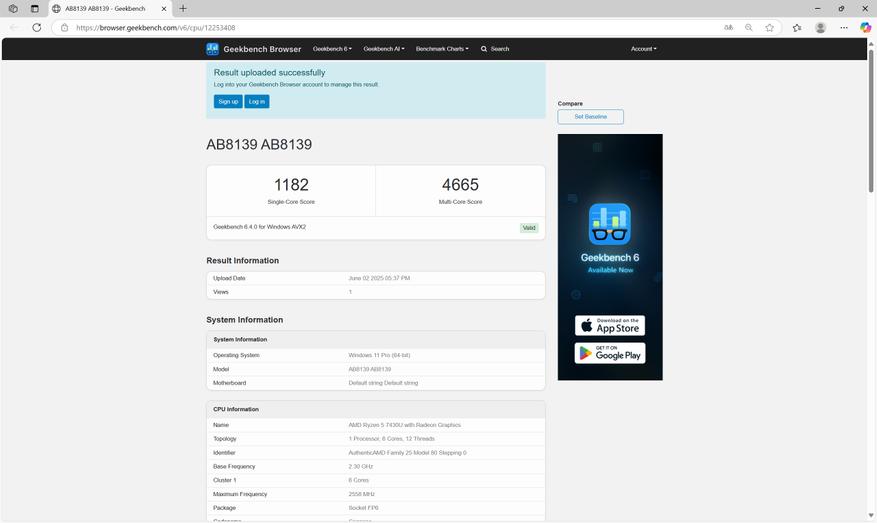Click the Base Frequency value '2.30 GHz'

tap(361, 467)
